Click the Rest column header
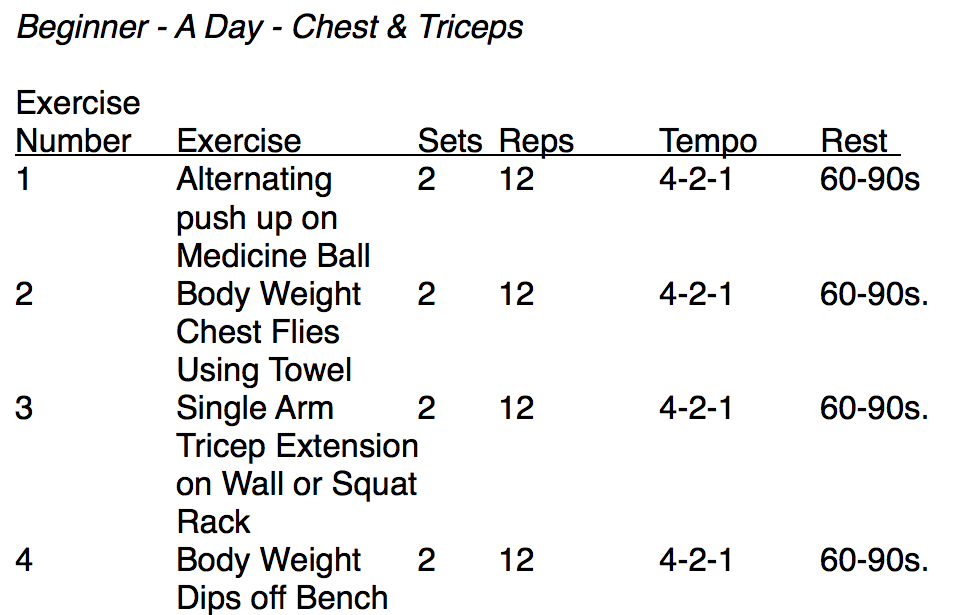Viewport: 958px width, 615px height. click(x=854, y=141)
